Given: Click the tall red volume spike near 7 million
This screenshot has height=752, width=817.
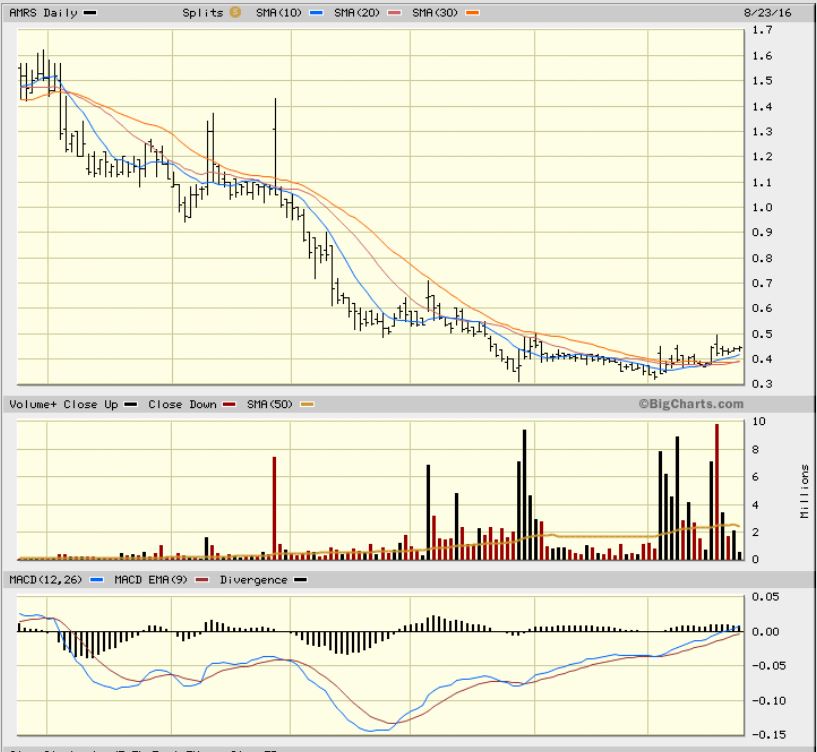Looking at the screenshot, I should tap(274, 507).
